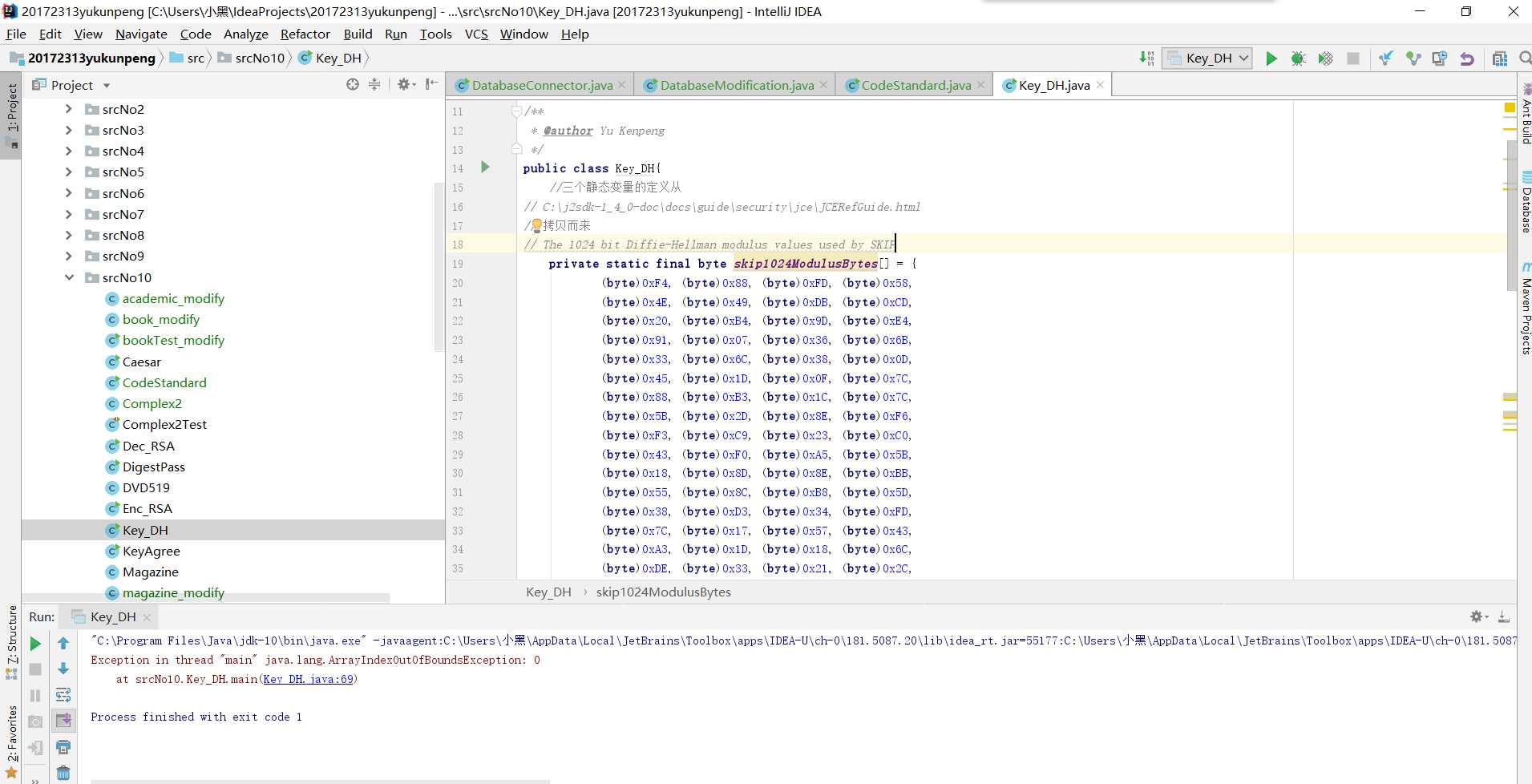Image resolution: width=1532 pixels, height=784 pixels.
Task: Toggle Scroll to End in Run console
Action: click(x=63, y=721)
